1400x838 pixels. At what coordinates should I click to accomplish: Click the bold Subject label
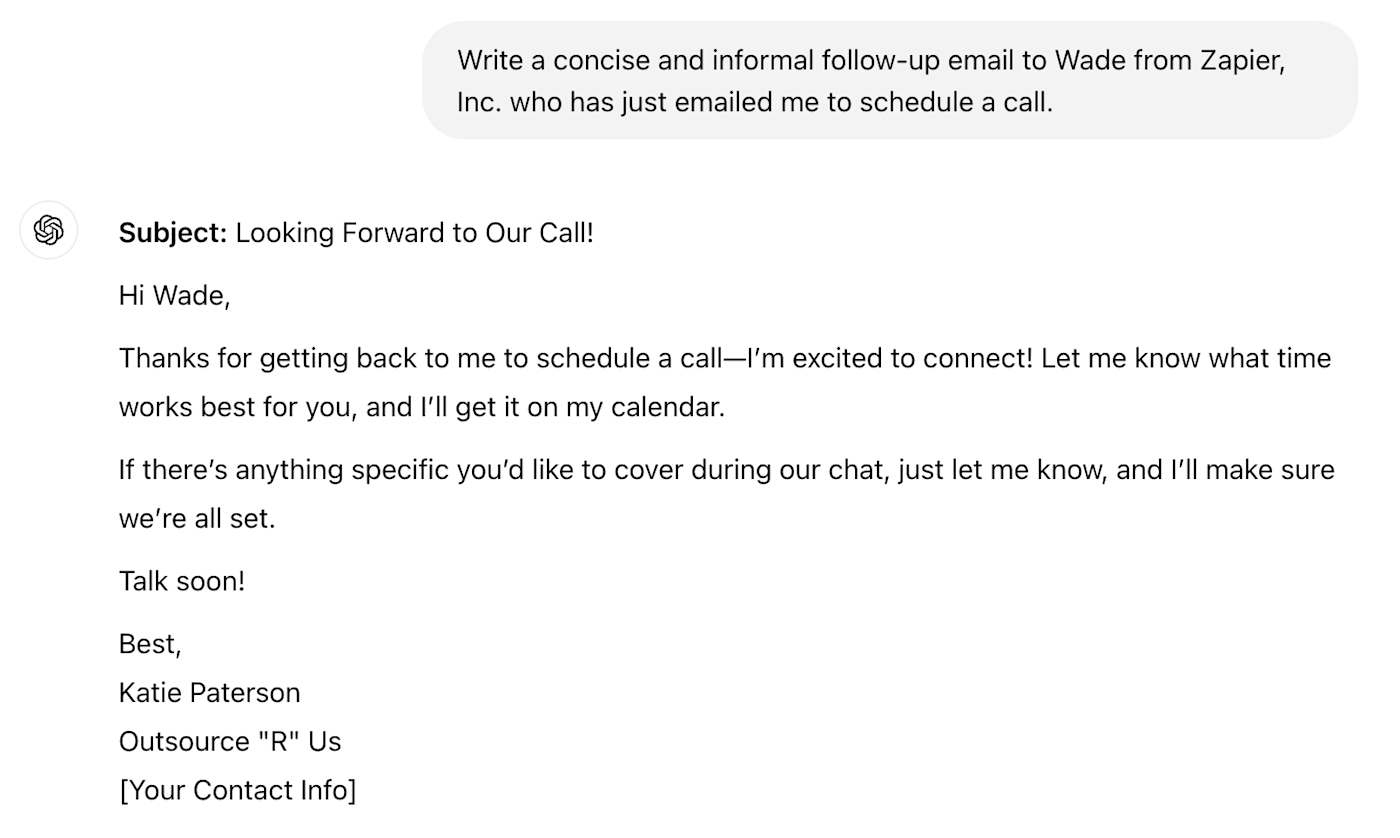173,233
